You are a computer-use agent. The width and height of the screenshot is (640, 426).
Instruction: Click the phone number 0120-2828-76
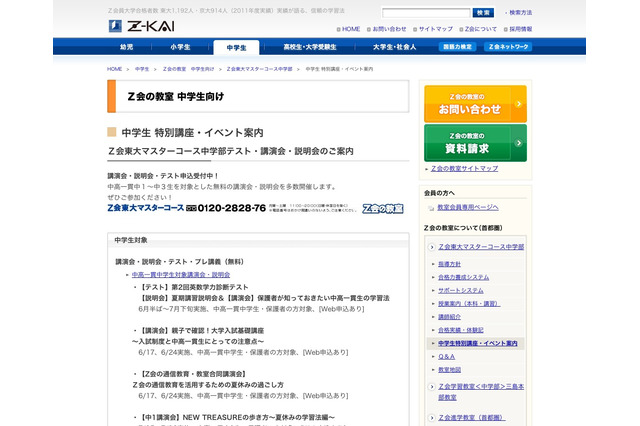coord(231,208)
